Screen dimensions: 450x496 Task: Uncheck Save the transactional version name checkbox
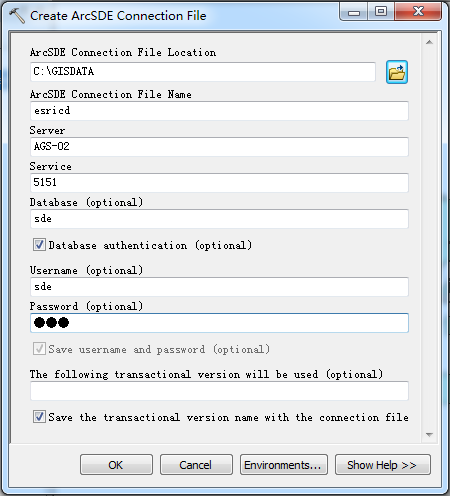(39, 417)
